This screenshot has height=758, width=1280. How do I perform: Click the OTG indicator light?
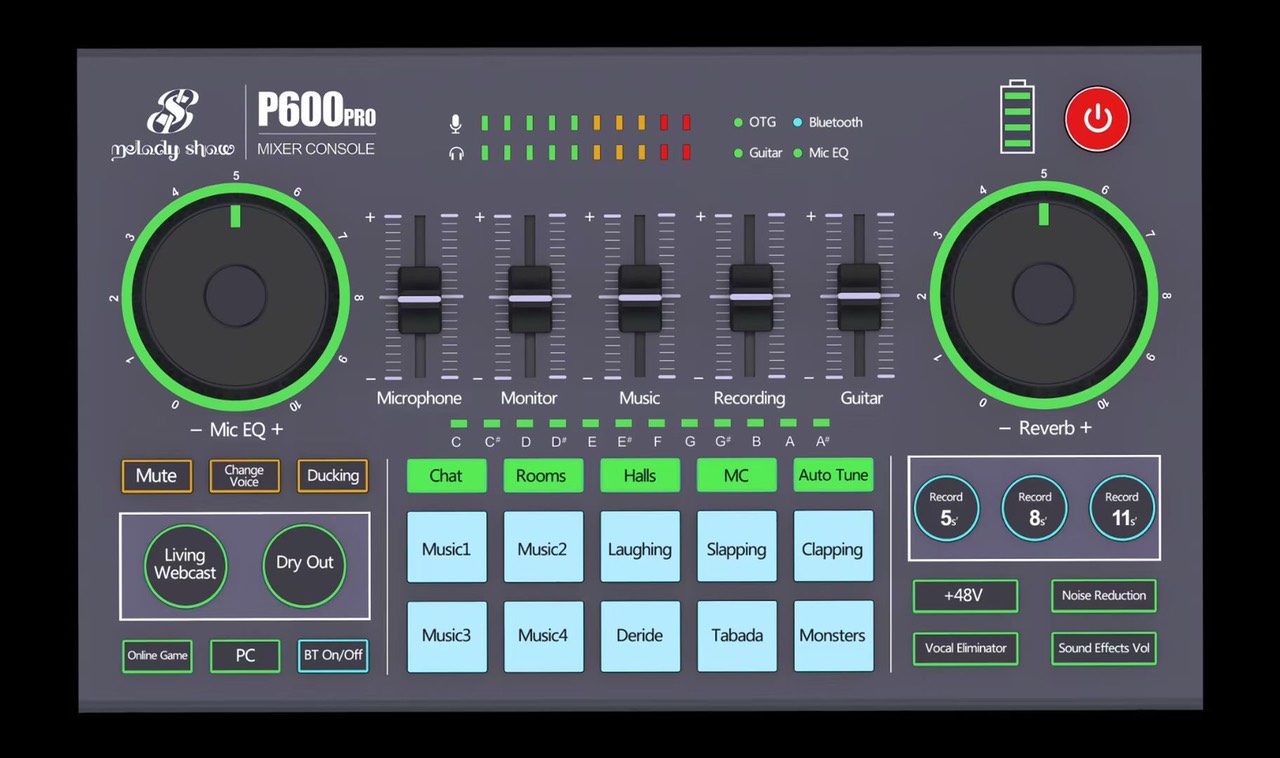(739, 122)
